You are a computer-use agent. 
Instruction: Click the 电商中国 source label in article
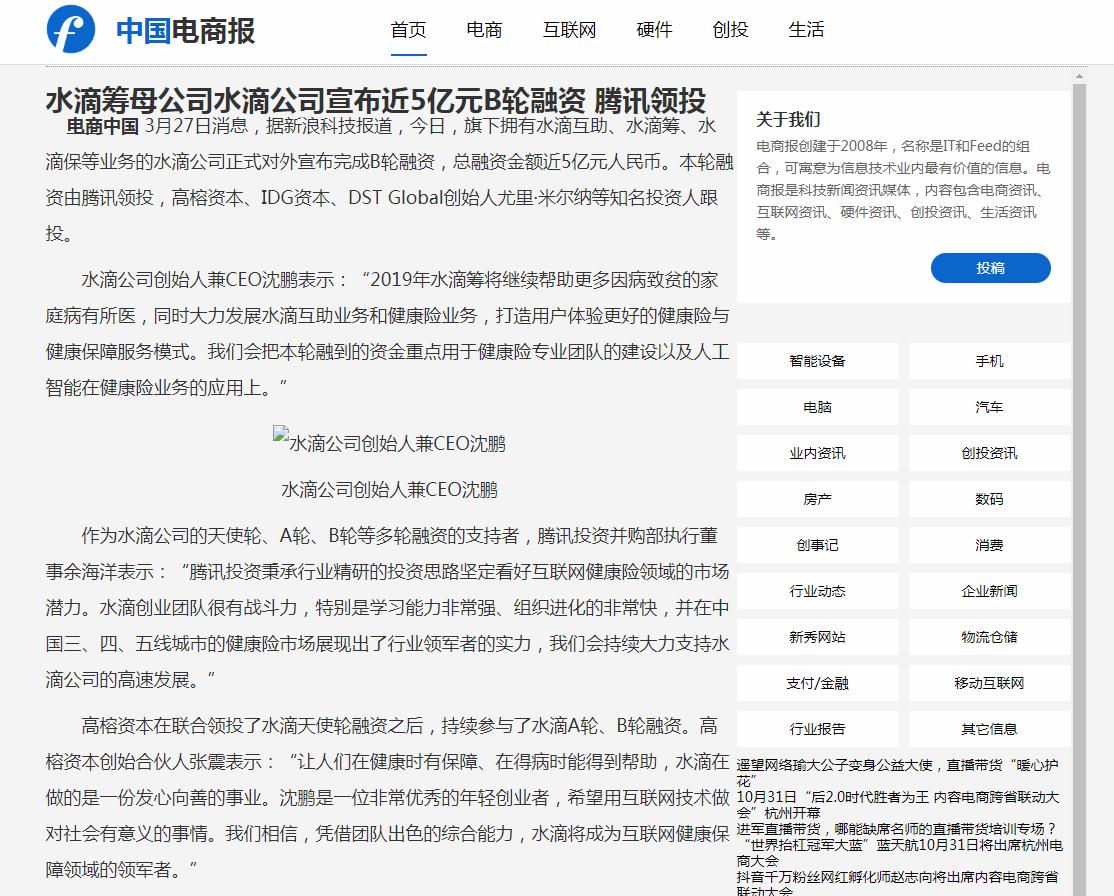102,126
